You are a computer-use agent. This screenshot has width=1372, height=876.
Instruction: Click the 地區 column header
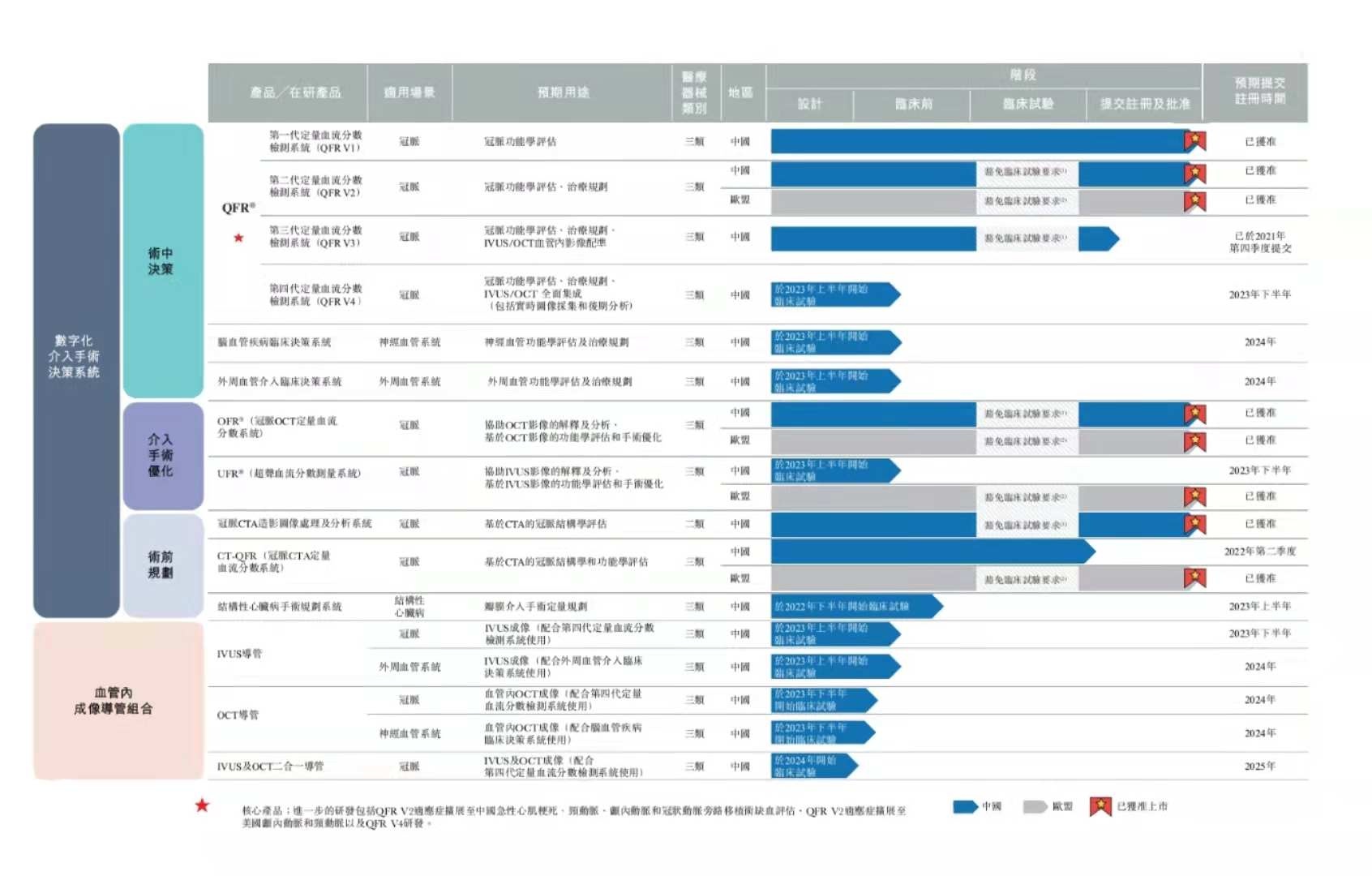(740, 92)
